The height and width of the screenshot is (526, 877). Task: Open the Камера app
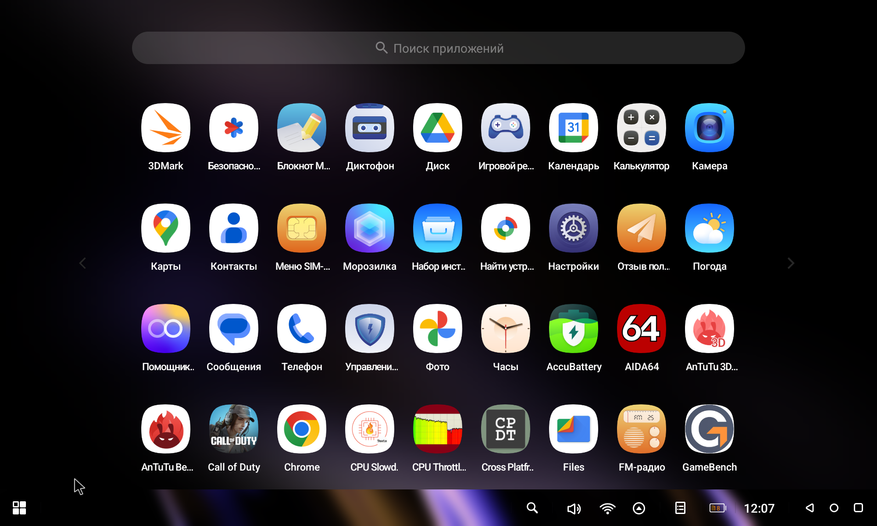click(x=709, y=128)
